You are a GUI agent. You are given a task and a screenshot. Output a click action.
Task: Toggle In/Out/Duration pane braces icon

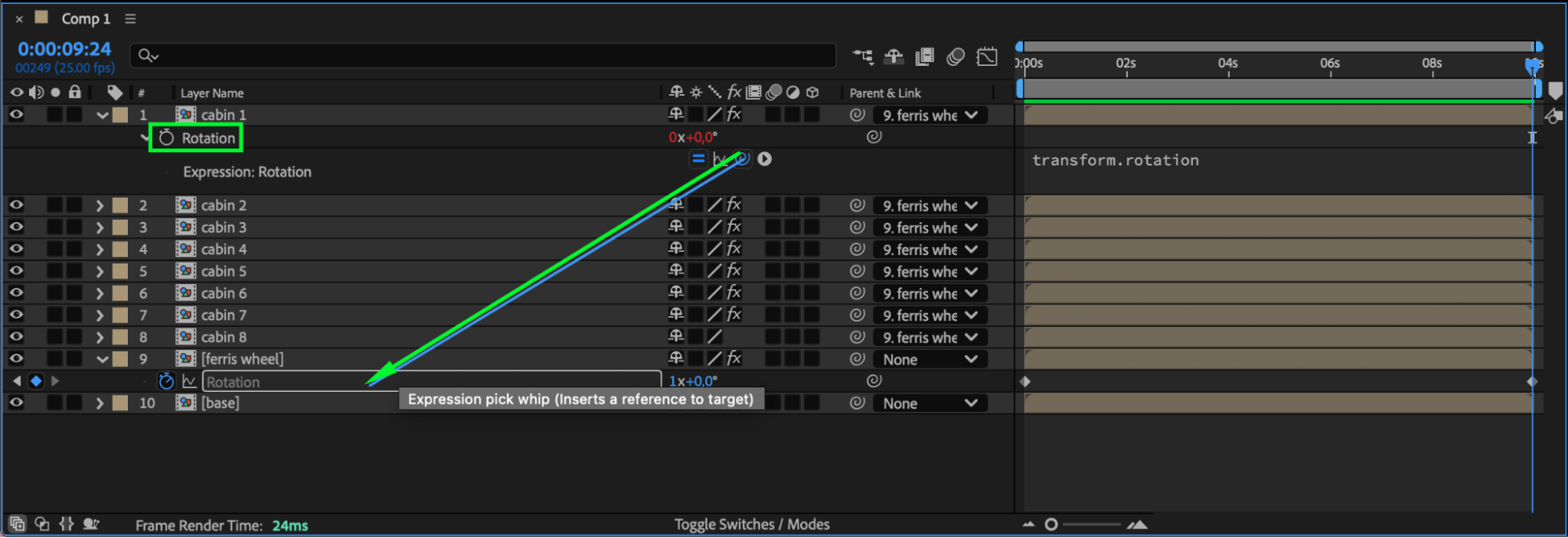[67, 524]
